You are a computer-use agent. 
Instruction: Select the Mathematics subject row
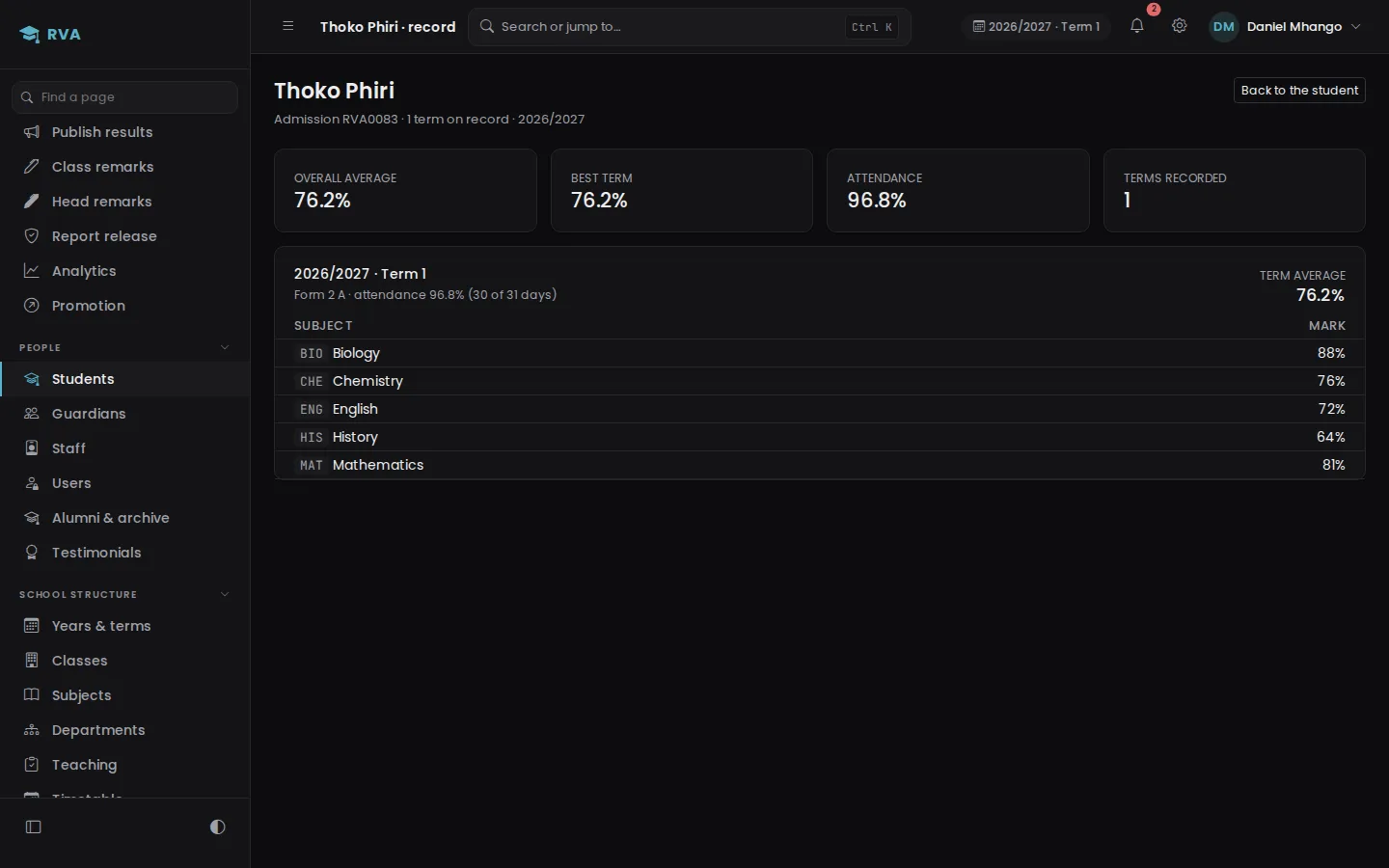(820, 465)
